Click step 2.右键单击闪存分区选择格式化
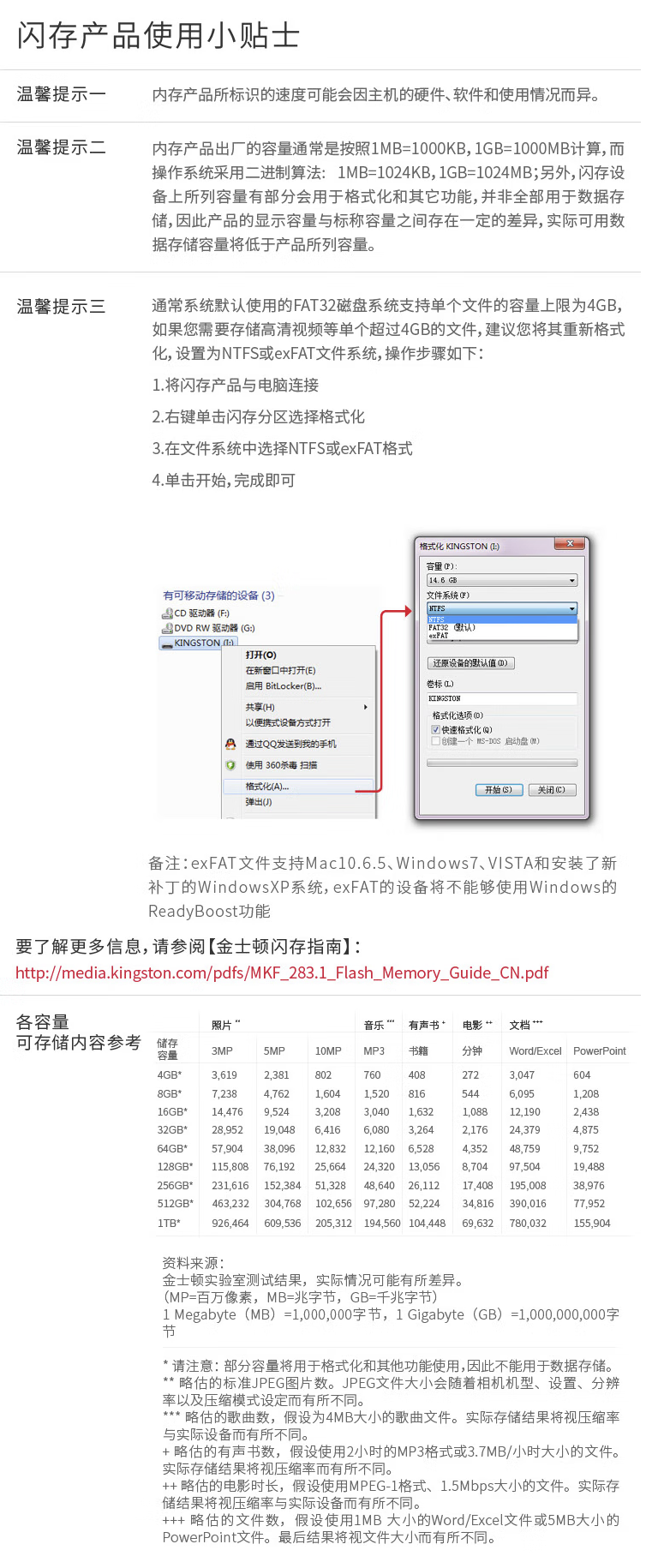 pos(259,416)
